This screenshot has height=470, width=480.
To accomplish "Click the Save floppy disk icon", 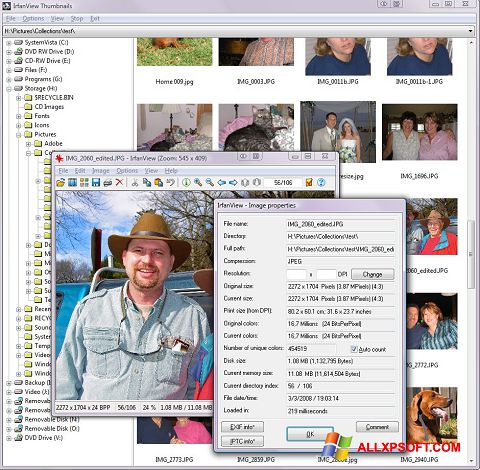I will click(96, 182).
